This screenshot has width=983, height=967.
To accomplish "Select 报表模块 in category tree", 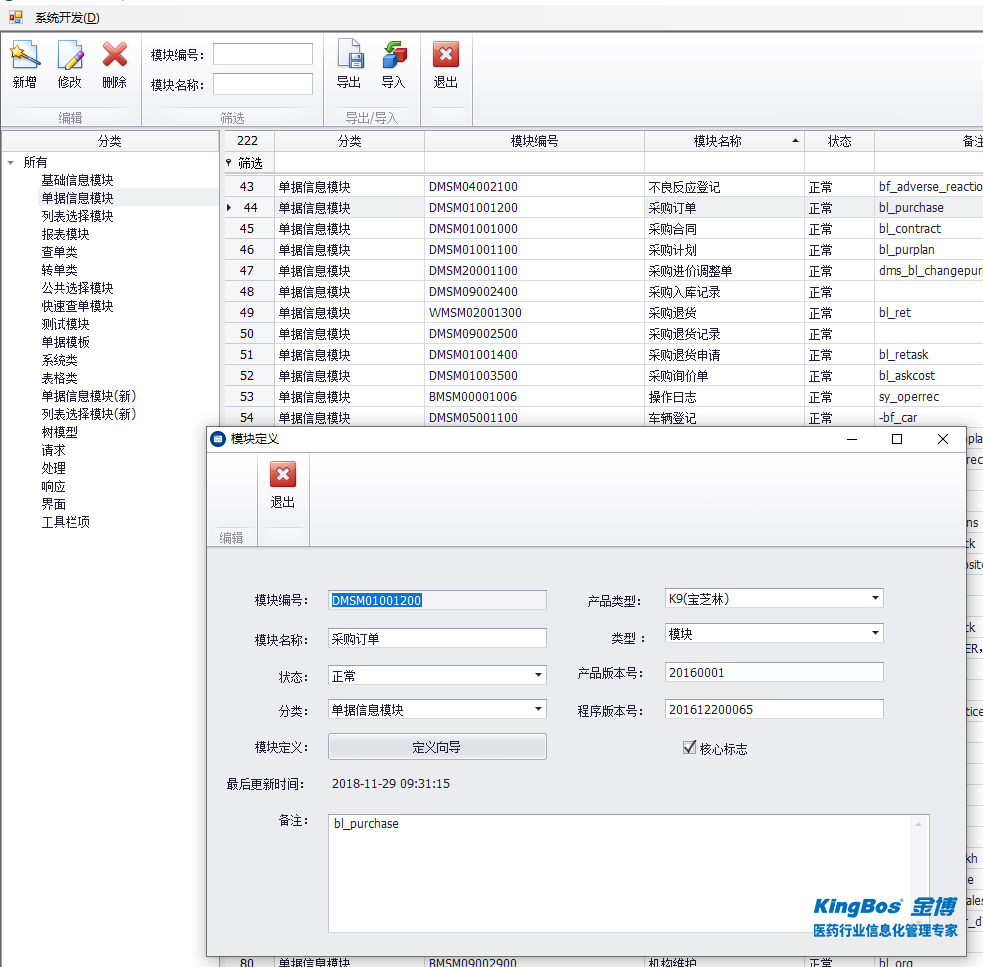I will tap(65, 234).
